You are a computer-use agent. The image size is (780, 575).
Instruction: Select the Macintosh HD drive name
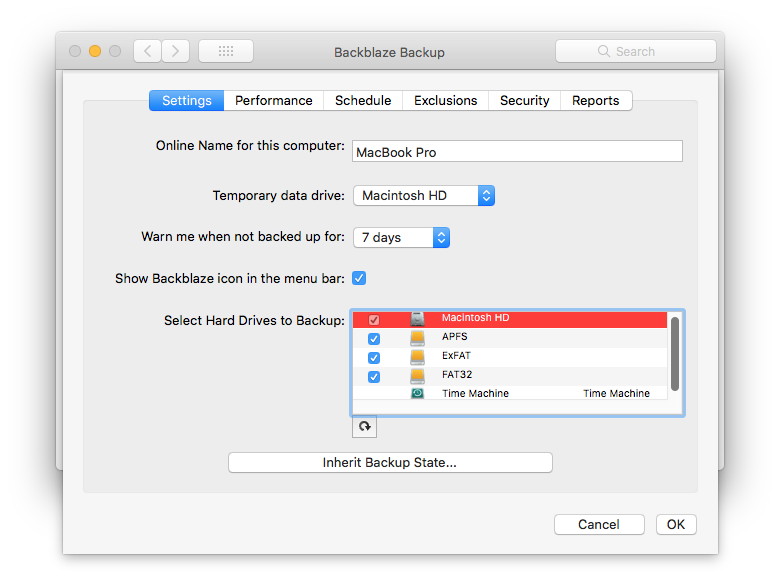[x=476, y=317]
